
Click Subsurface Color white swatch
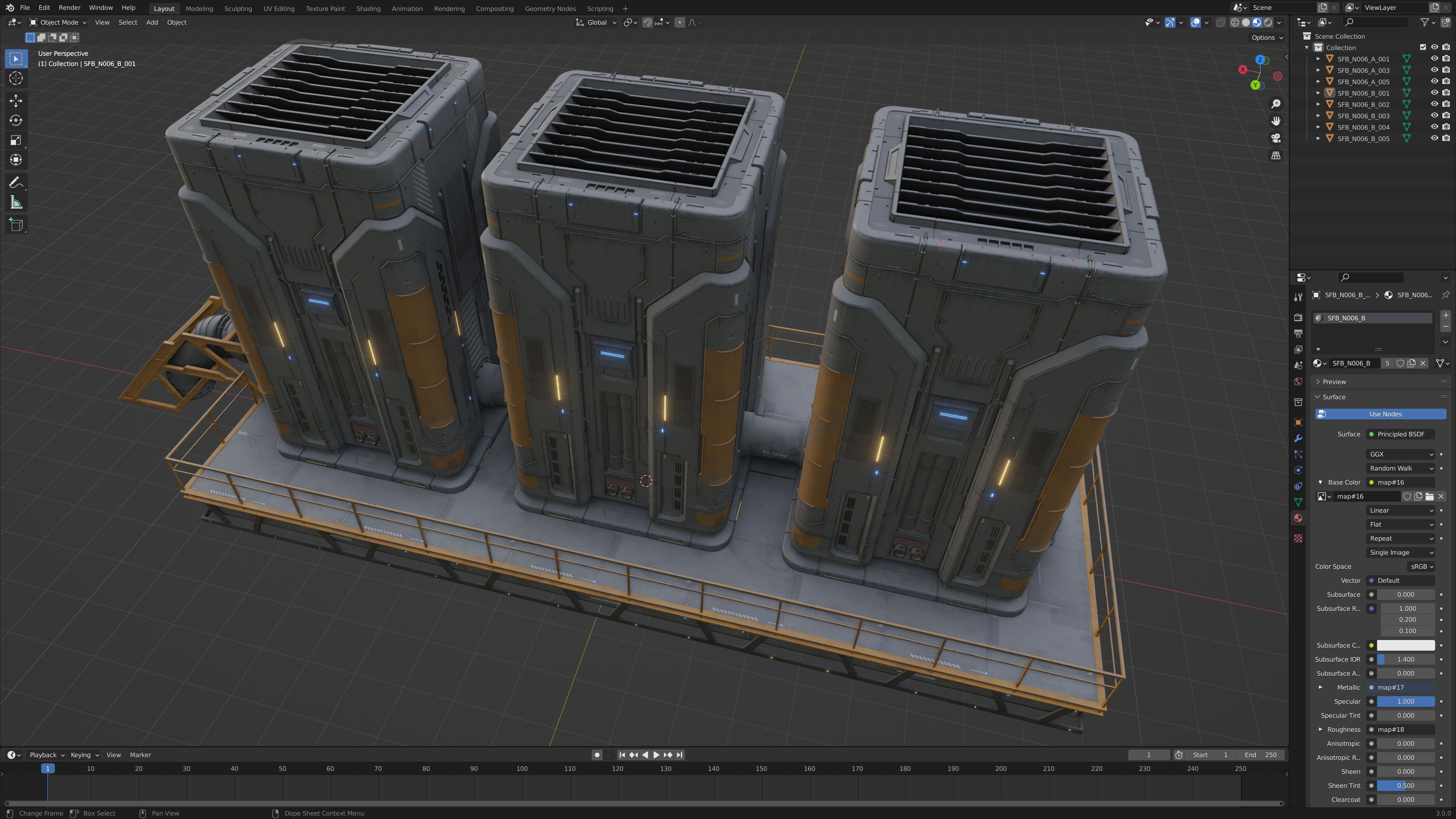(x=1406, y=645)
